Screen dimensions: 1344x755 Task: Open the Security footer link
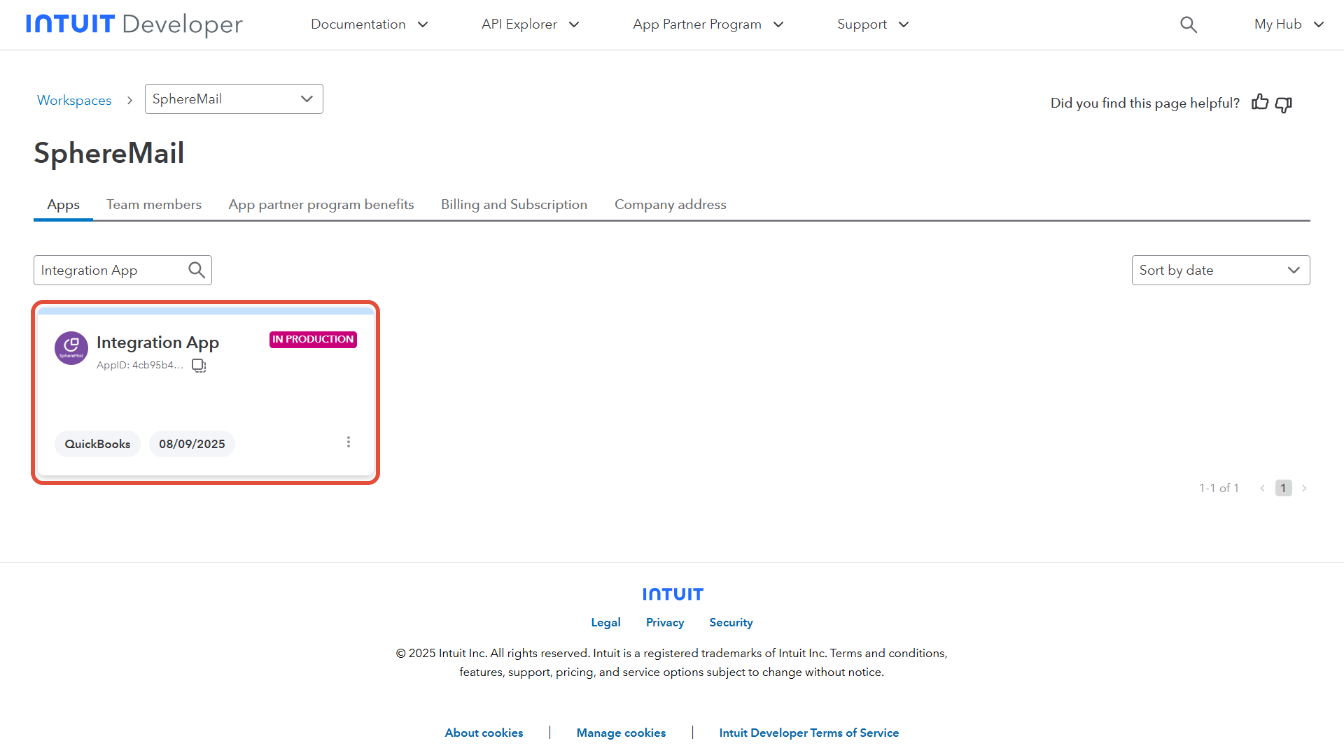[x=731, y=622]
